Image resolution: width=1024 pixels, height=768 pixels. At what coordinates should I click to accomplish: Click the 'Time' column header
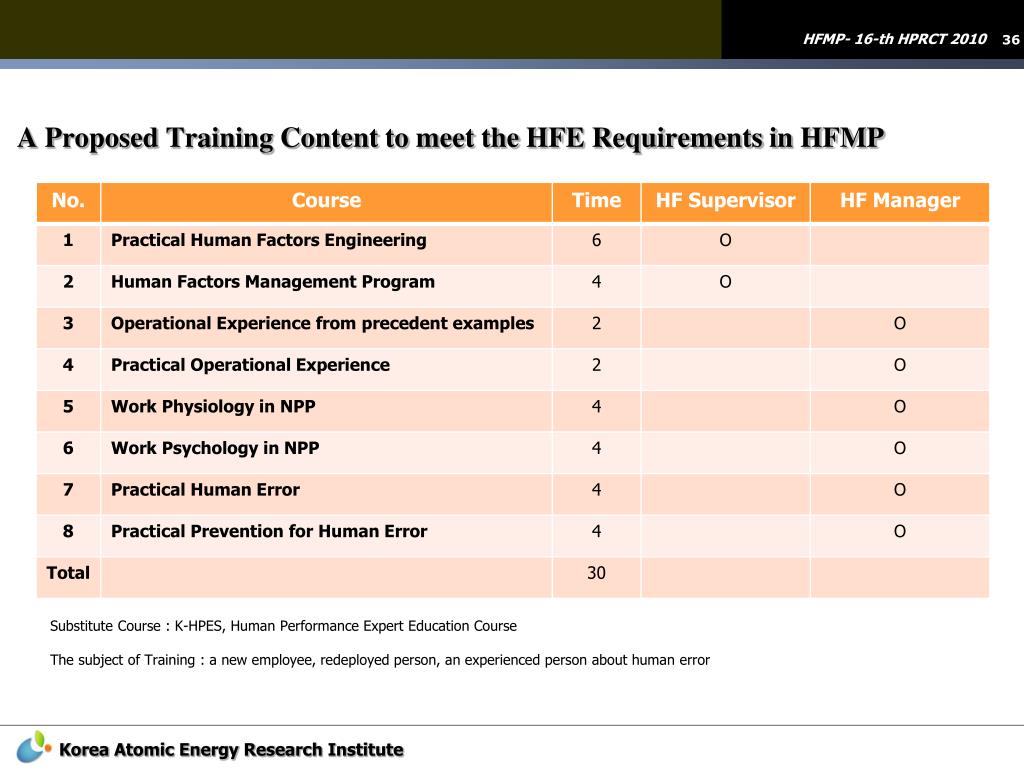[596, 200]
